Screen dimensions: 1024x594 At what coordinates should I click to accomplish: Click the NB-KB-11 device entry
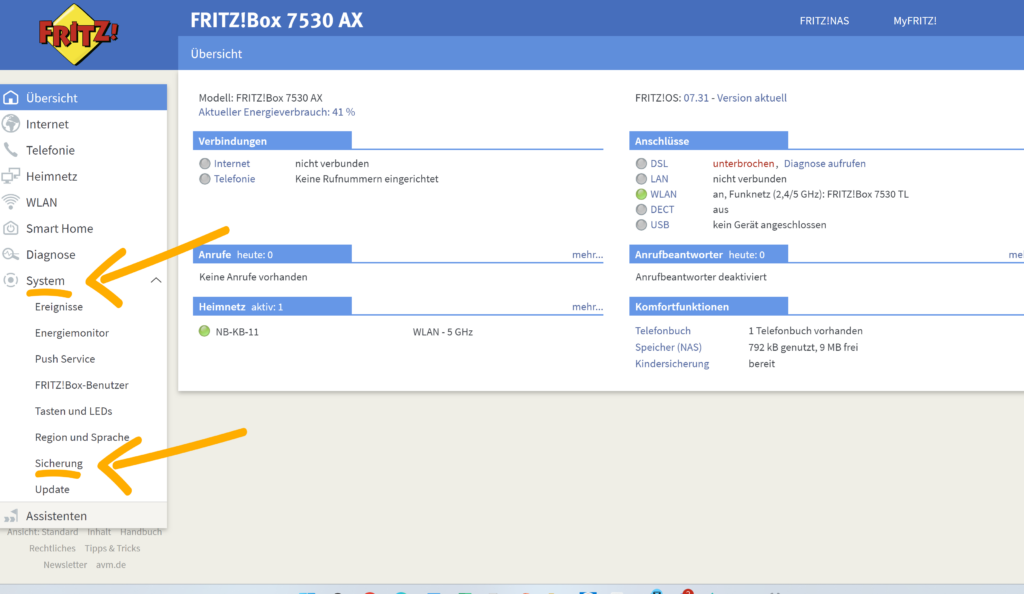click(x=237, y=332)
